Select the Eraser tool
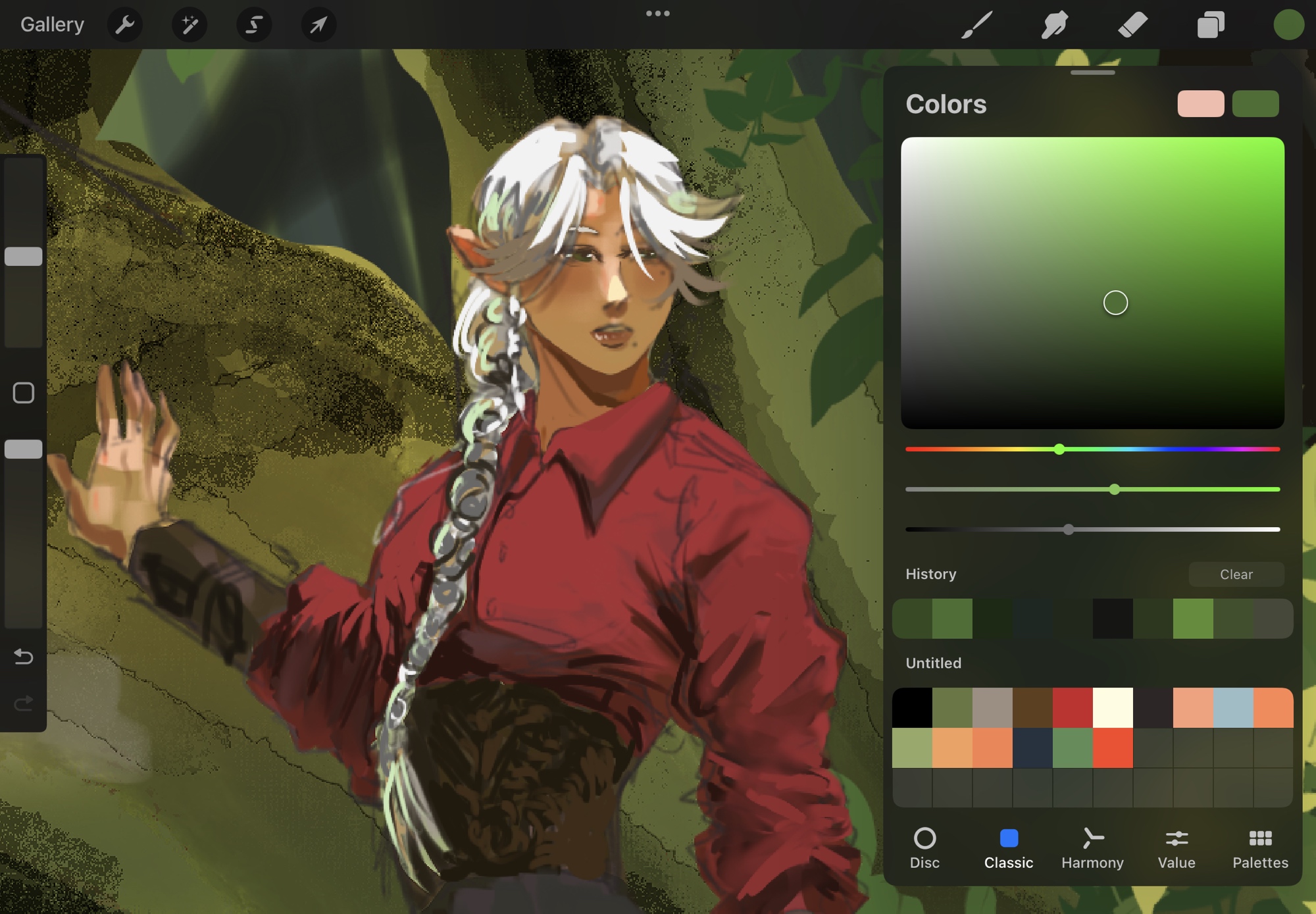The height and width of the screenshot is (914, 1316). (x=1132, y=25)
